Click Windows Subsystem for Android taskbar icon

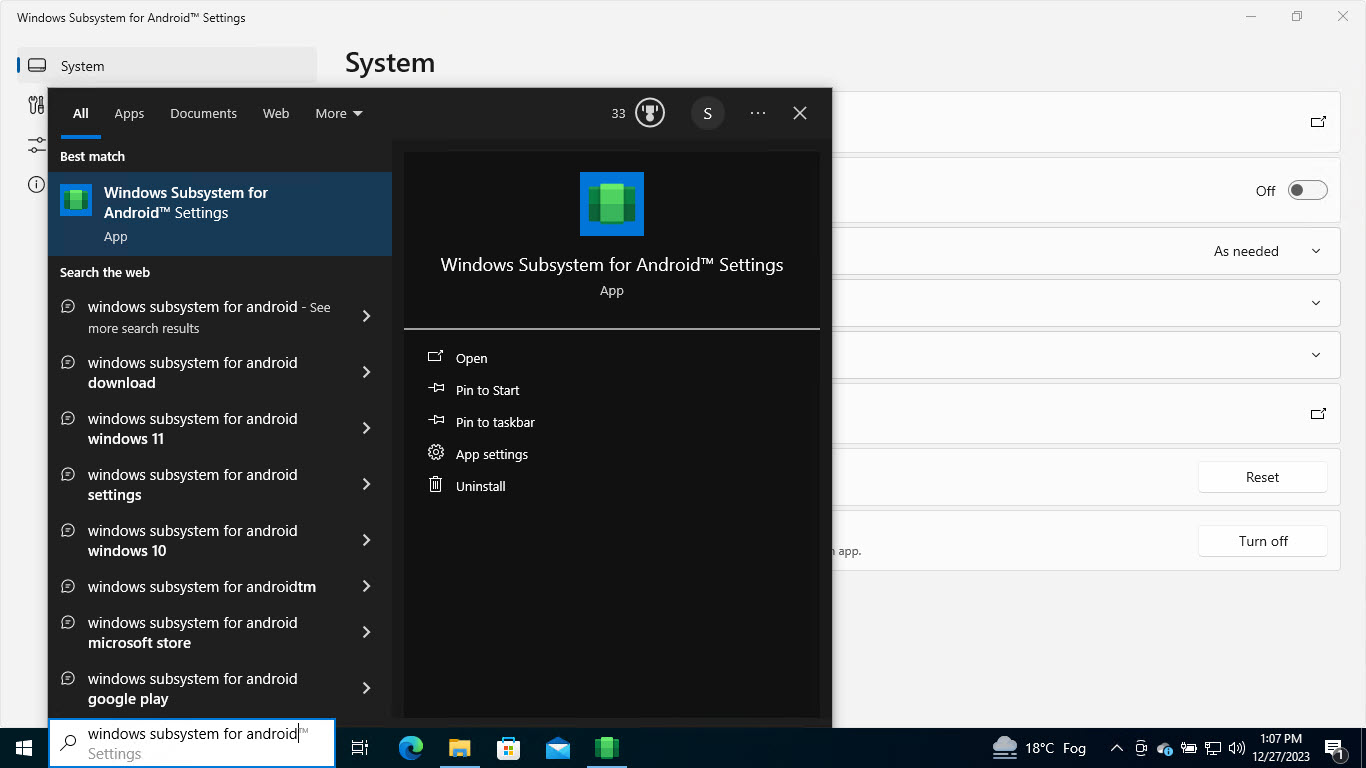tap(607, 747)
